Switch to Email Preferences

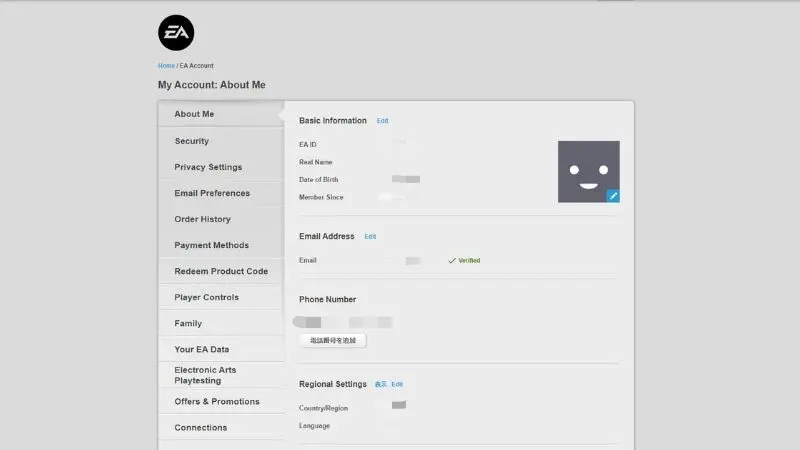221,193
